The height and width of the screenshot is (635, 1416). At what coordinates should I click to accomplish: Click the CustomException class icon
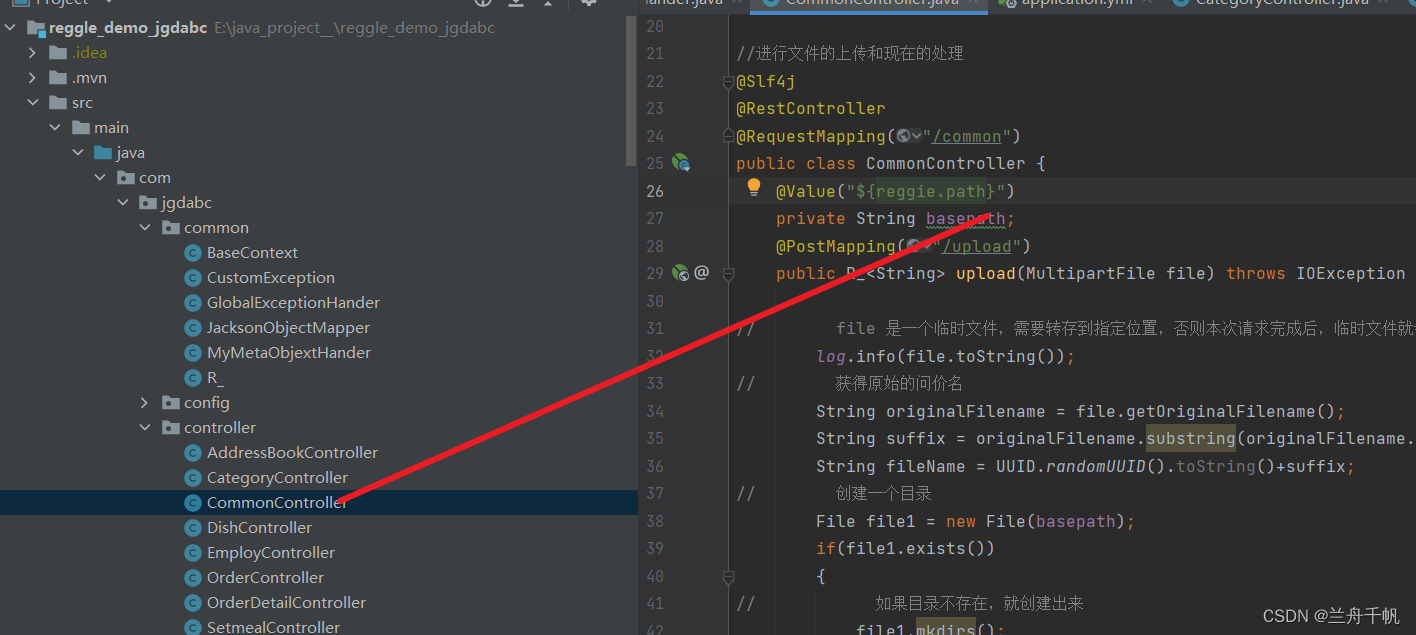coord(193,278)
